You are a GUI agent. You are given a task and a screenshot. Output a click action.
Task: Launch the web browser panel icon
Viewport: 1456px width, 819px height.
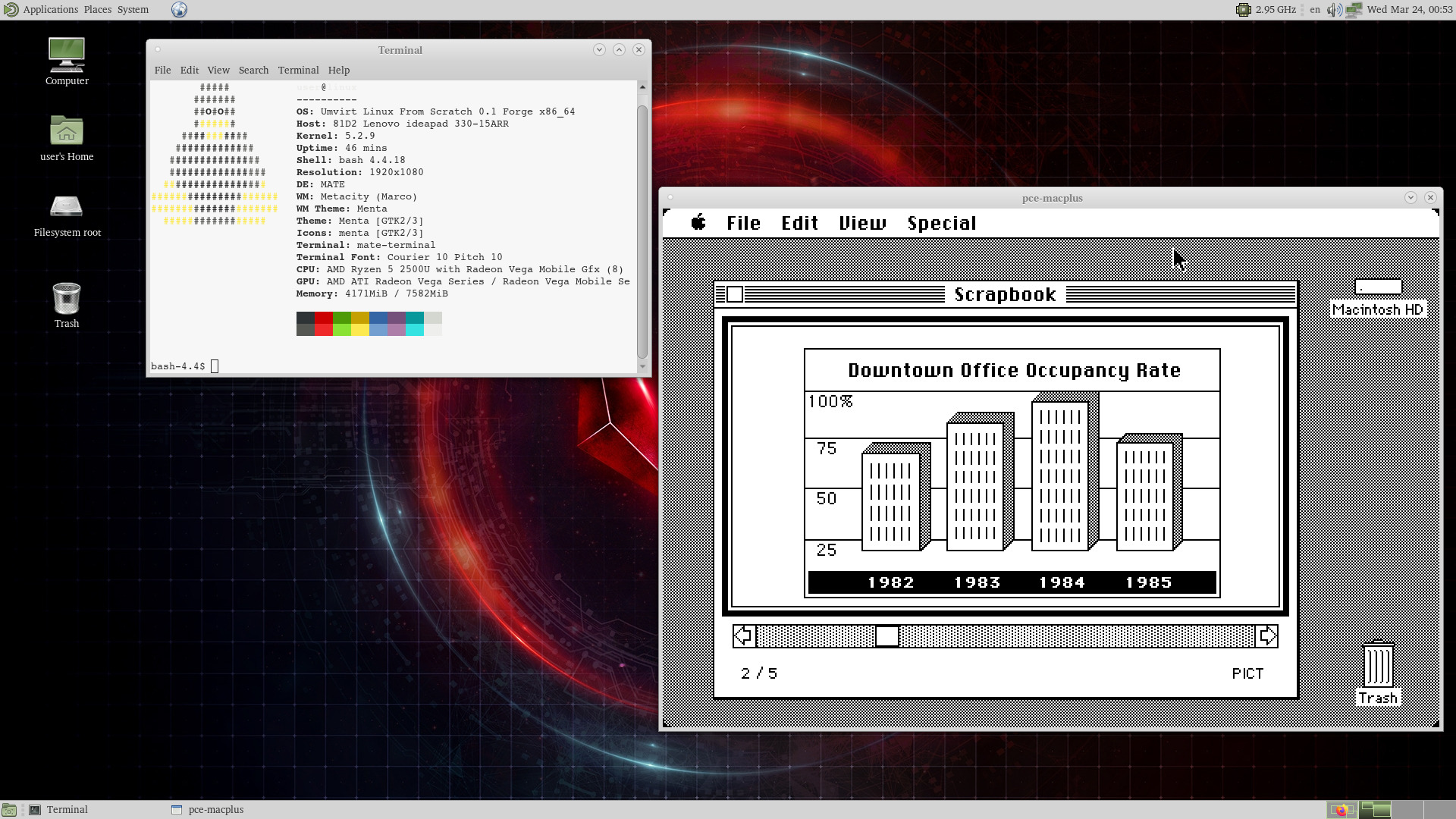pyautogui.click(x=179, y=10)
